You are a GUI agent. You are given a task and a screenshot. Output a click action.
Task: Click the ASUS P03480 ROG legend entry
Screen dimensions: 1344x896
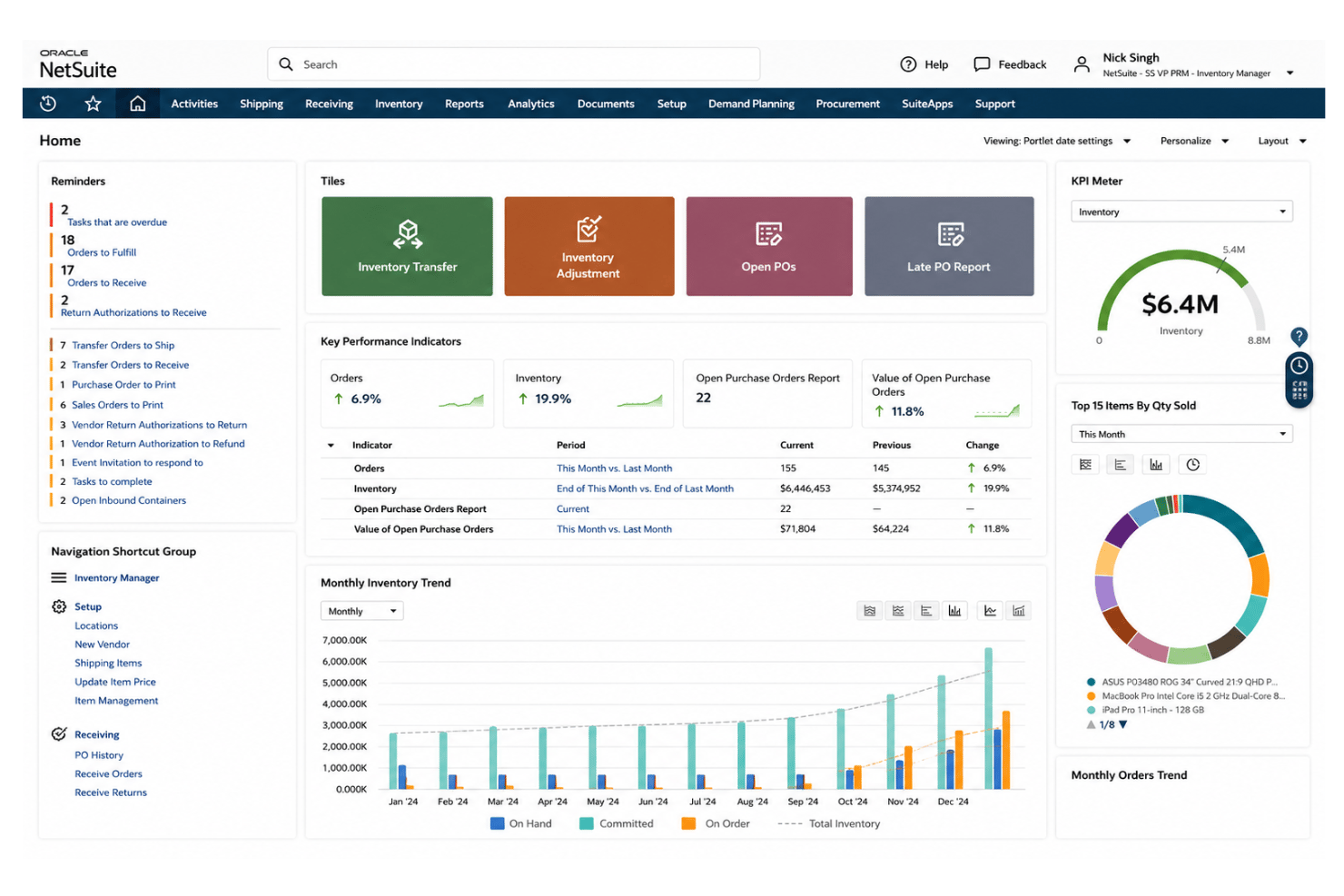coord(1181,682)
